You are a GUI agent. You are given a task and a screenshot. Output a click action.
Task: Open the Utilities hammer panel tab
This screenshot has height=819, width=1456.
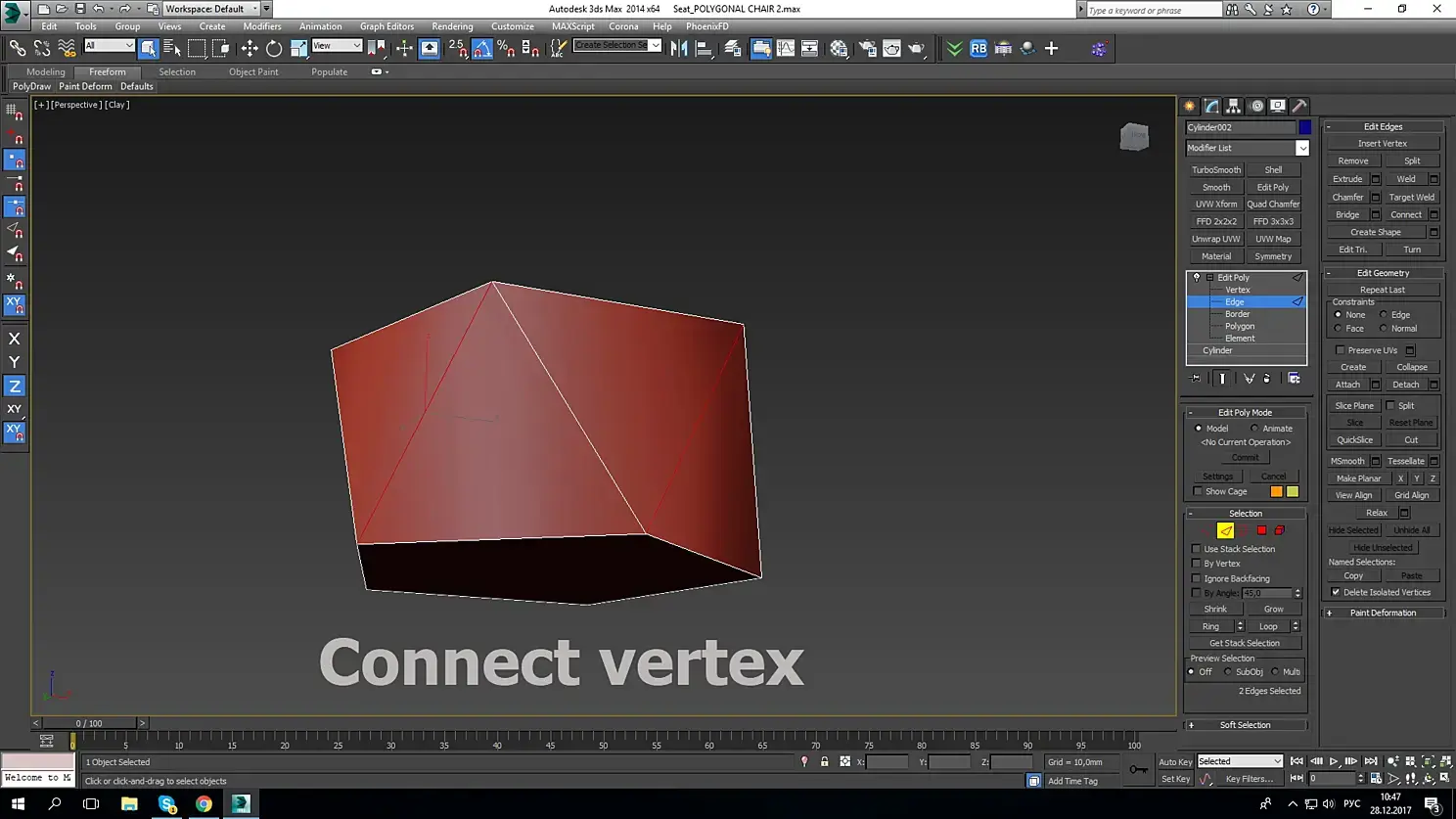pyautogui.click(x=1299, y=106)
